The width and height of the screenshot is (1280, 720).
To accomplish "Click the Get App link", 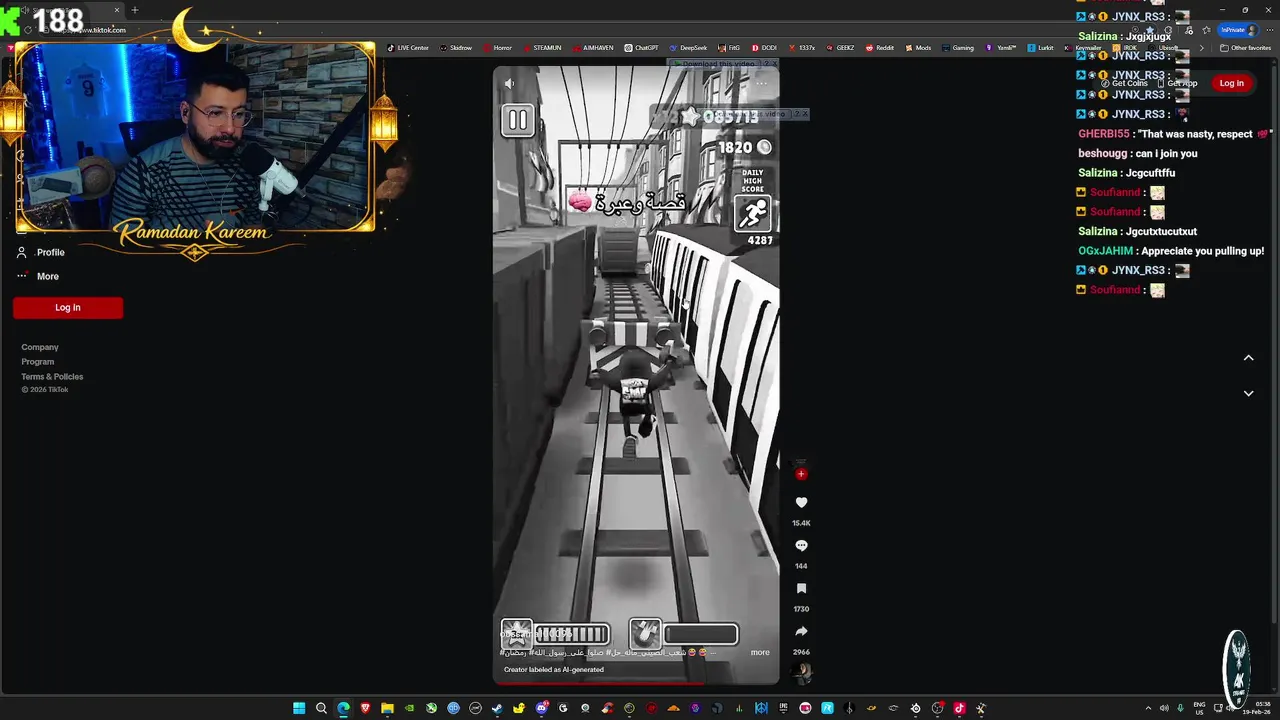I will (1178, 83).
